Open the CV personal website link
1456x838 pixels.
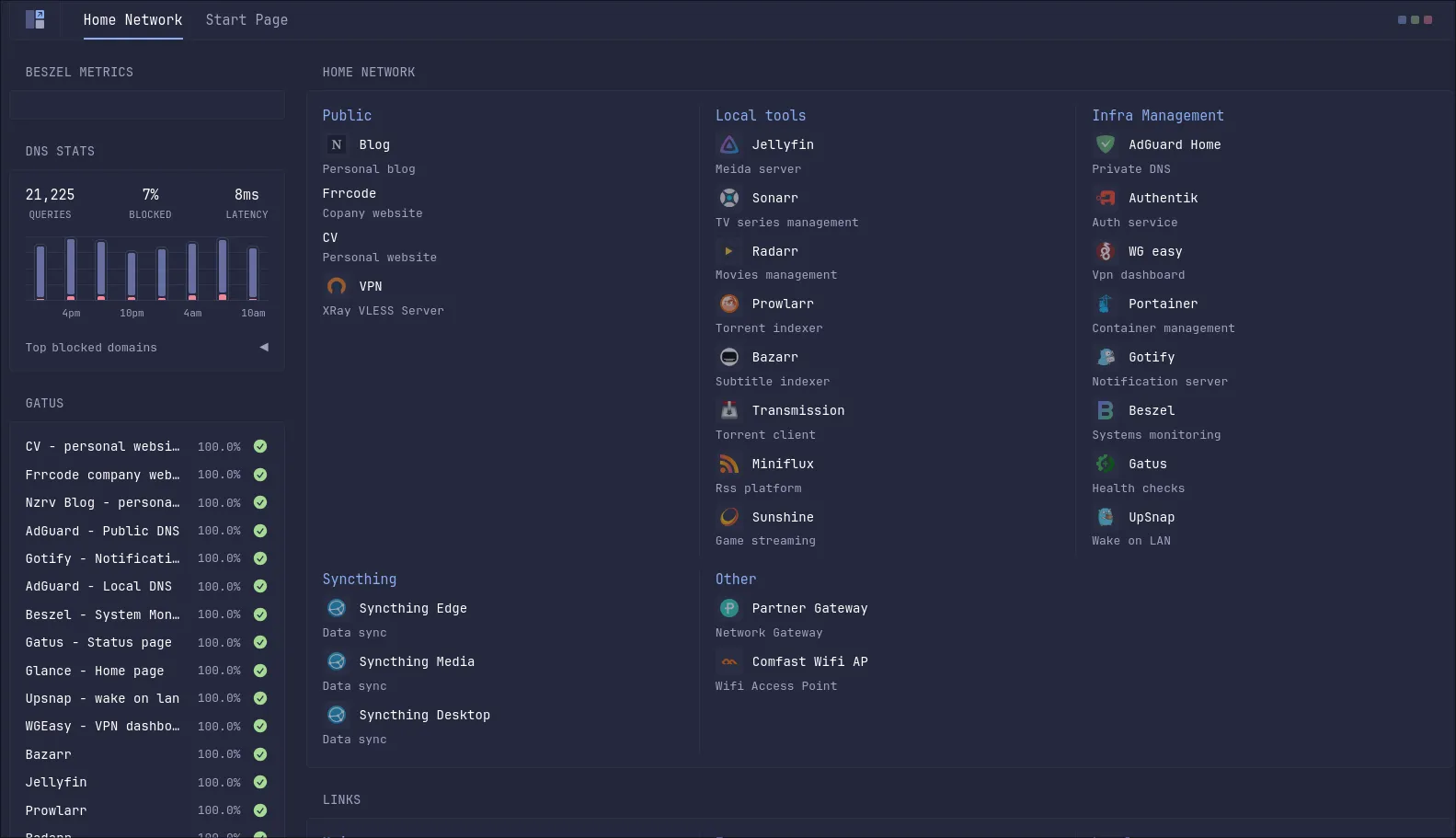click(x=330, y=237)
